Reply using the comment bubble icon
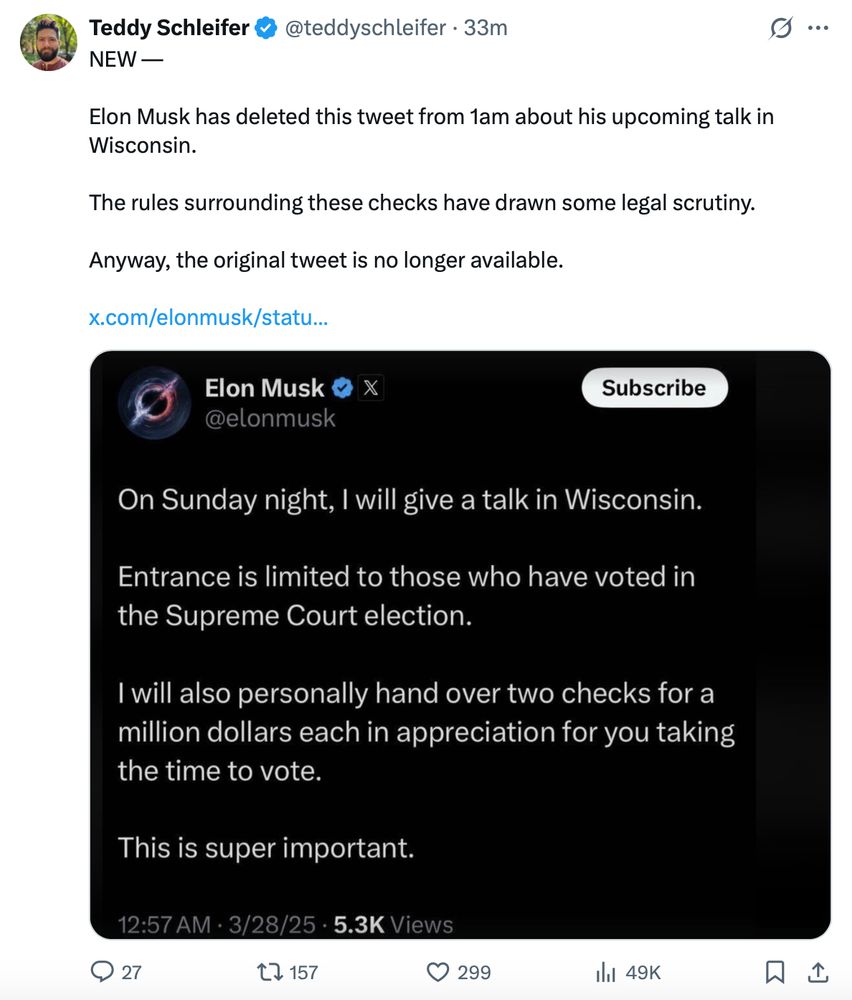This screenshot has width=852, height=1000. pyautogui.click(x=102, y=971)
